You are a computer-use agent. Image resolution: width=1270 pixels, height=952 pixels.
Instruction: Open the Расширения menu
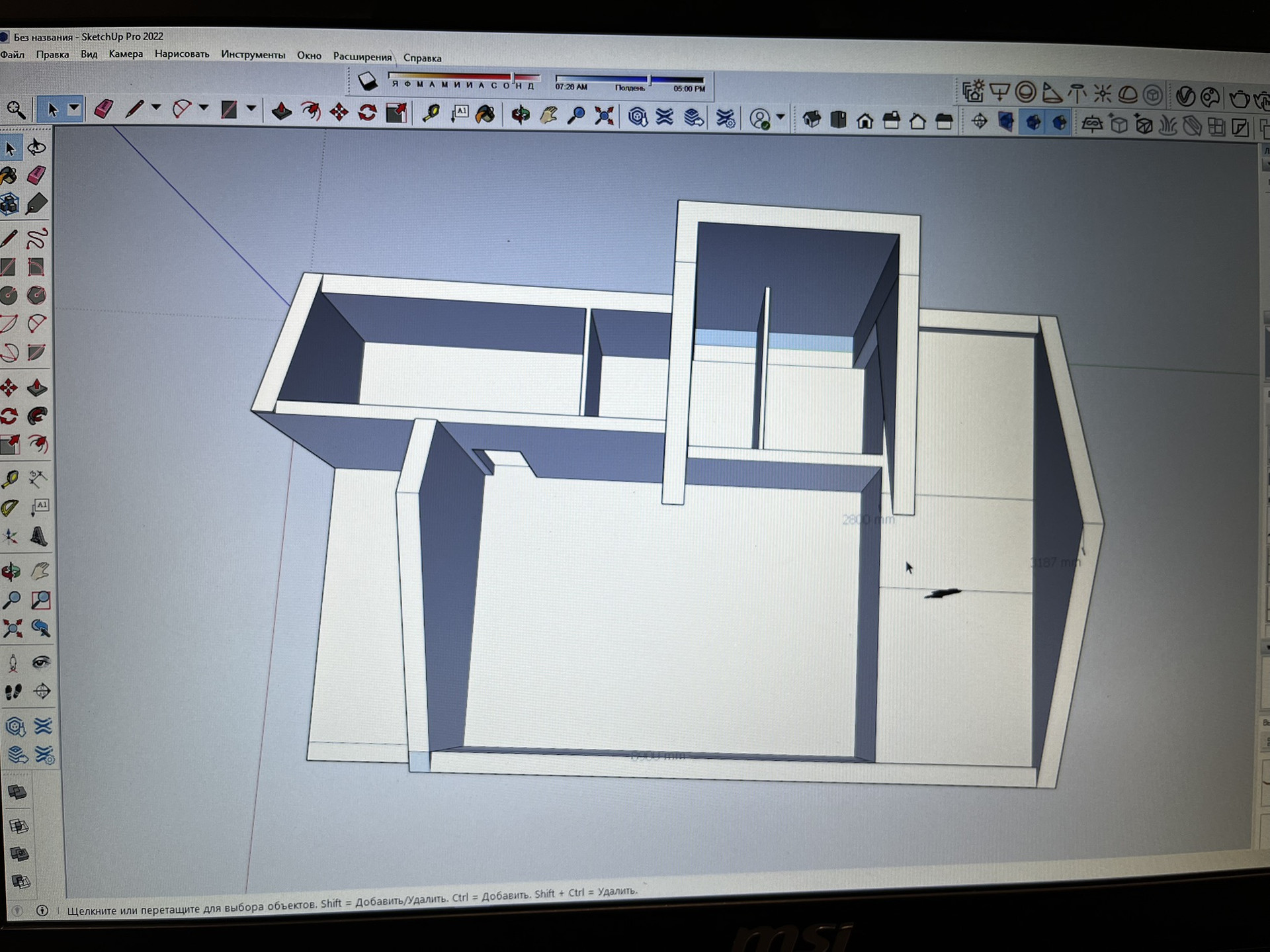362,56
